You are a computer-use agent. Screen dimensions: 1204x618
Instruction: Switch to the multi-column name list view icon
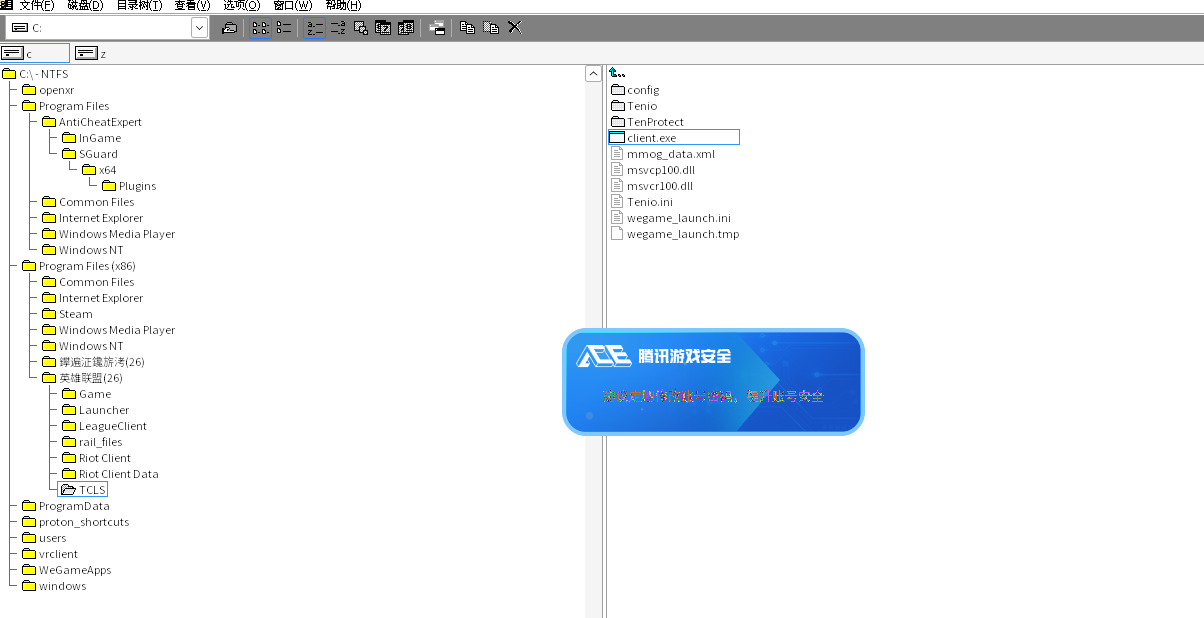tap(261, 28)
